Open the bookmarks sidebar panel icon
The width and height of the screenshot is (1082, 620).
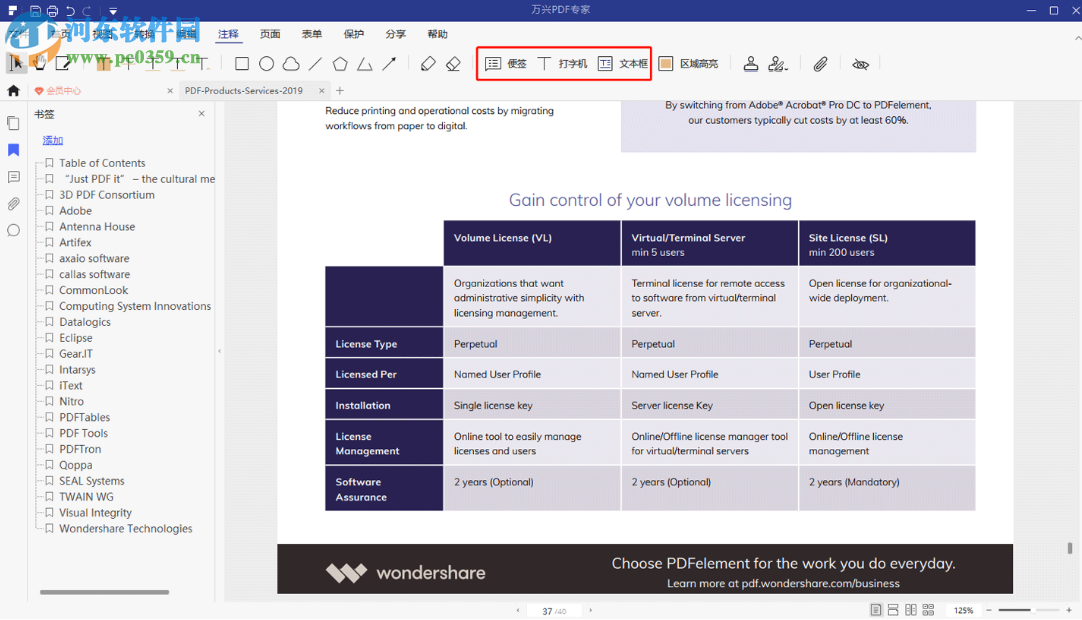(x=13, y=150)
